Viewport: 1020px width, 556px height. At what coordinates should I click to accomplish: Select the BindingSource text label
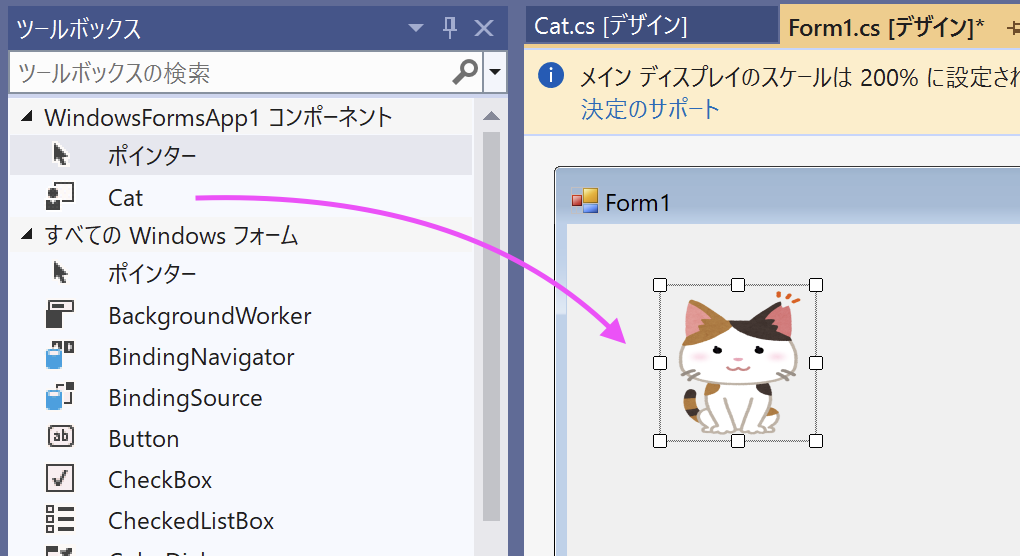pyautogui.click(x=185, y=398)
